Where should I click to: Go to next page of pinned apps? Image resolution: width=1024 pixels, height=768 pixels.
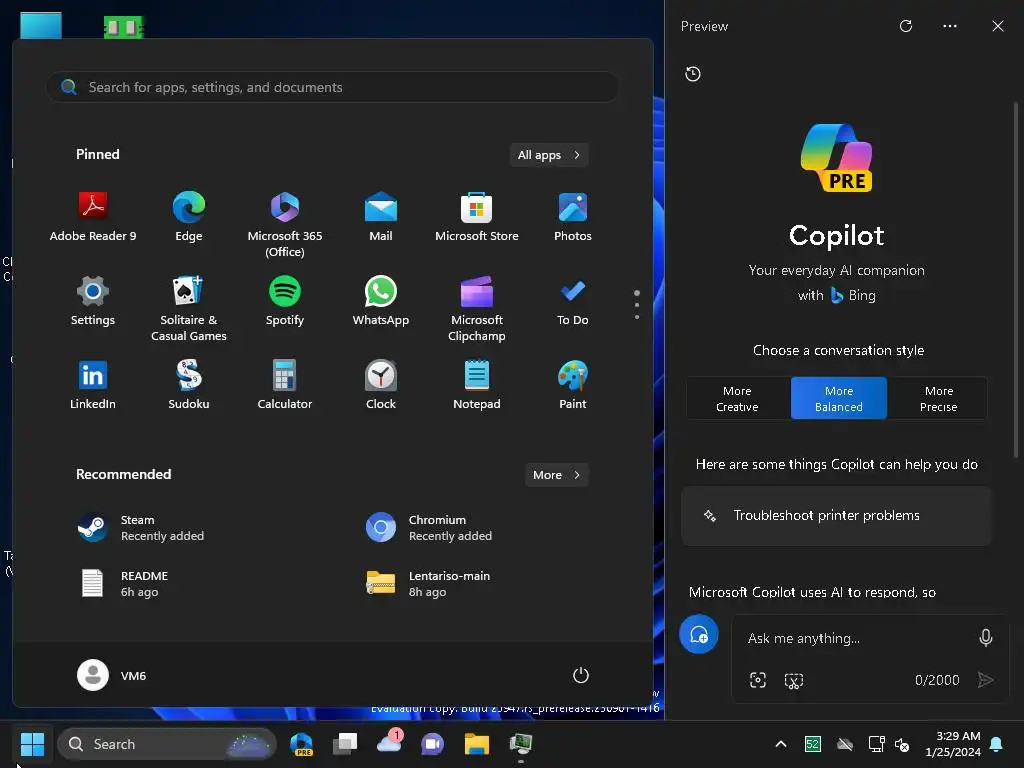click(637, 317)
